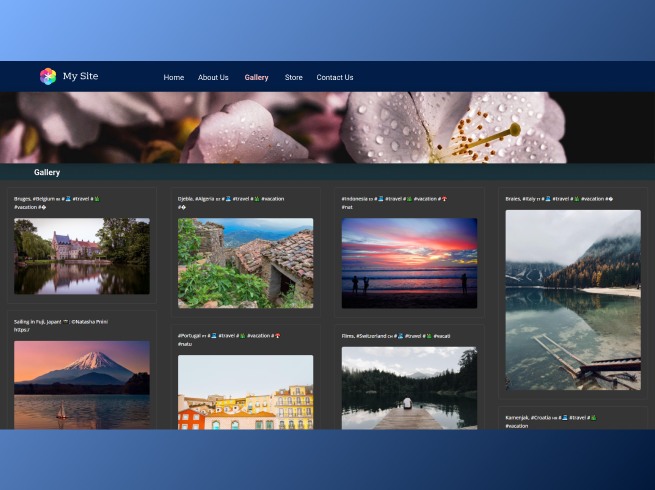655x490 pixels.
Task: Open the Djebla Algeria stone roof photo
Action: tap(246, 263)
